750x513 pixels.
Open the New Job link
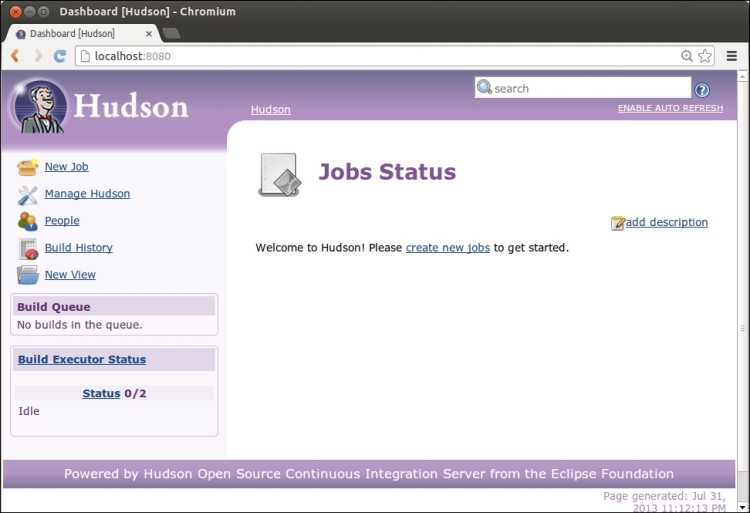[x=66, y=166]
